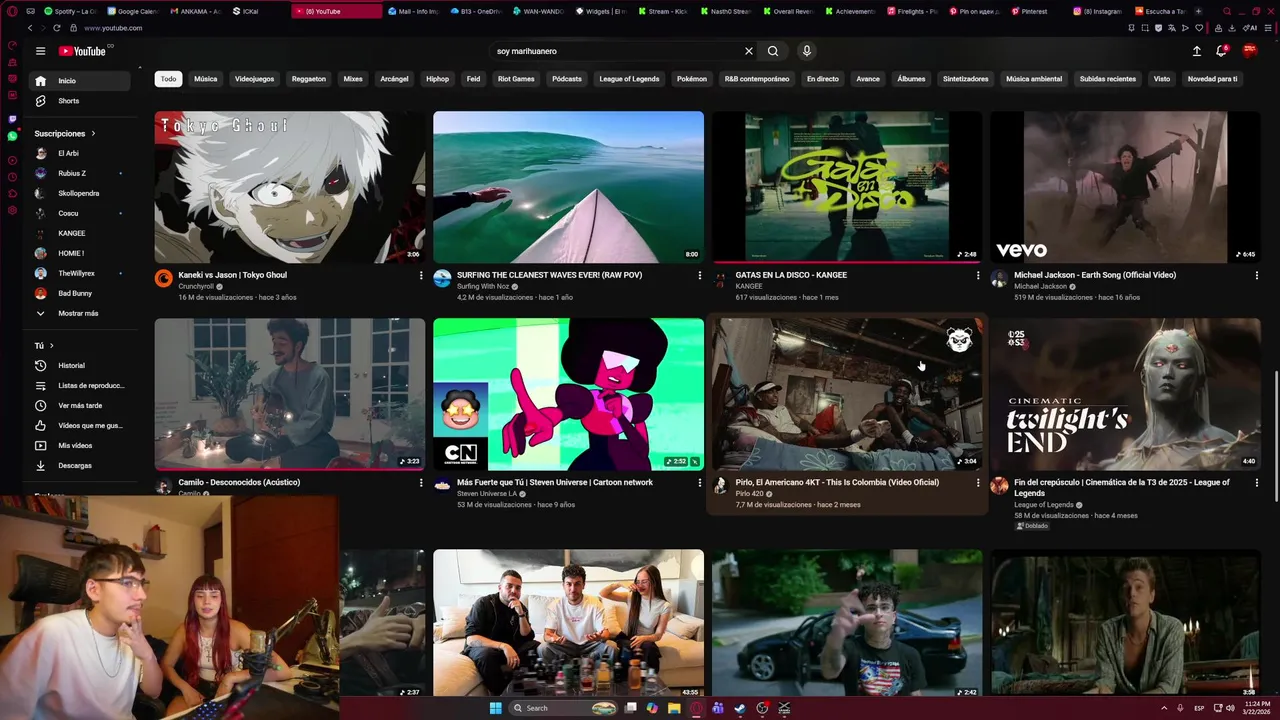Click the browser reload button

(x=56, y=28)
